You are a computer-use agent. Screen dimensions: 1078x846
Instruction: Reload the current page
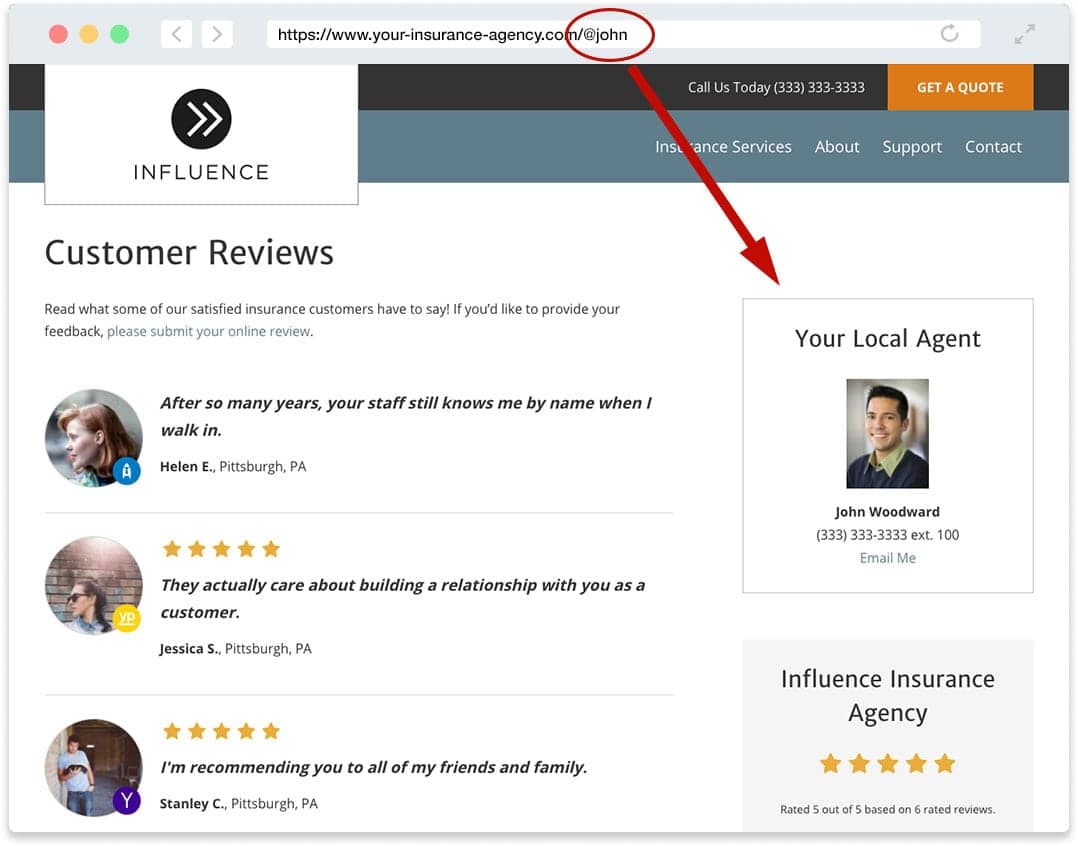pos(949,33)
